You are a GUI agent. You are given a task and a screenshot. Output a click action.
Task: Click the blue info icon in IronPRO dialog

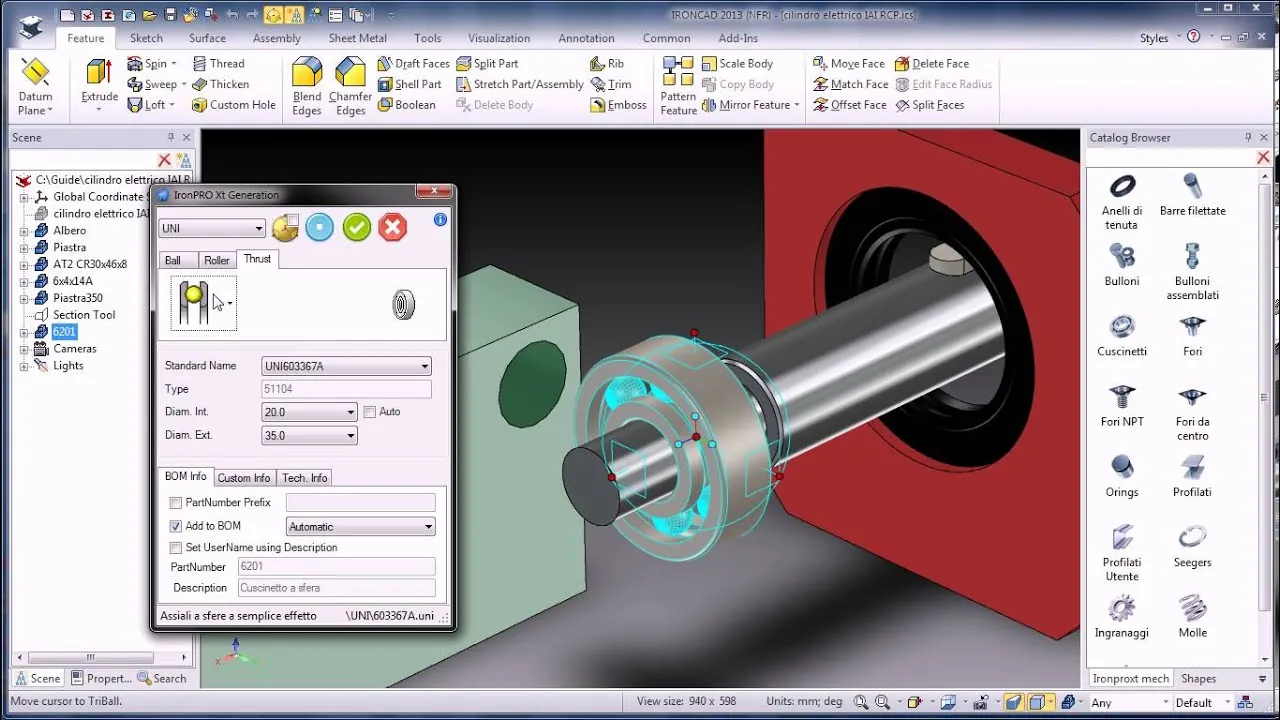[440, 219]
